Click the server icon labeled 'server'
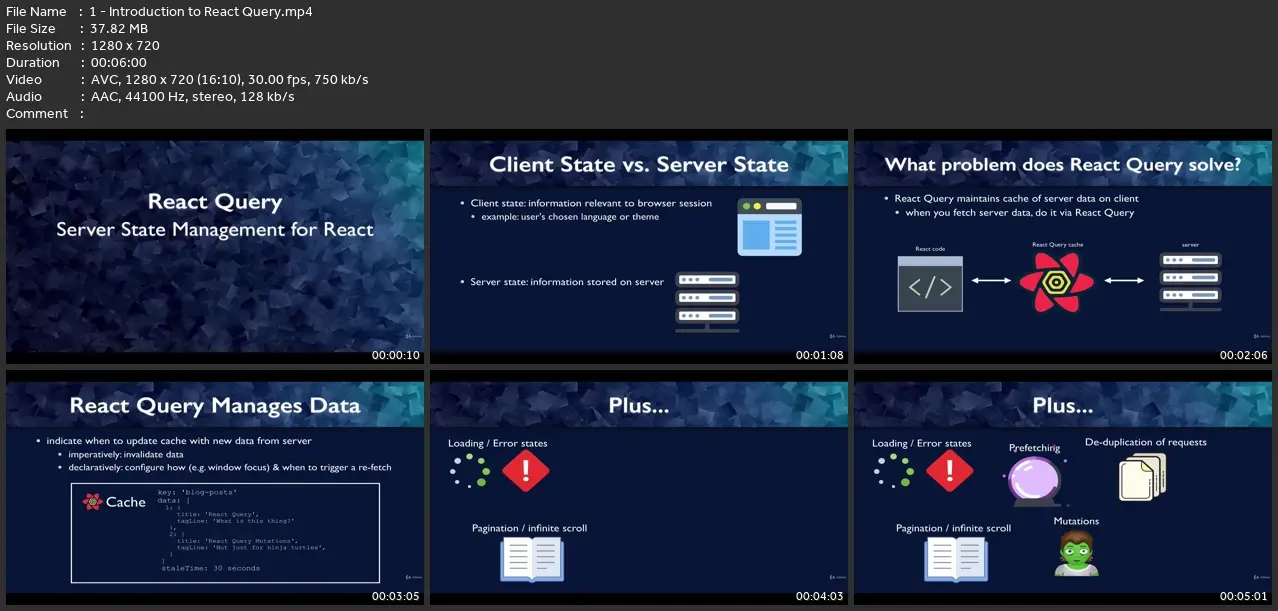This screenshot has height=611, width=1278. 1190,282
